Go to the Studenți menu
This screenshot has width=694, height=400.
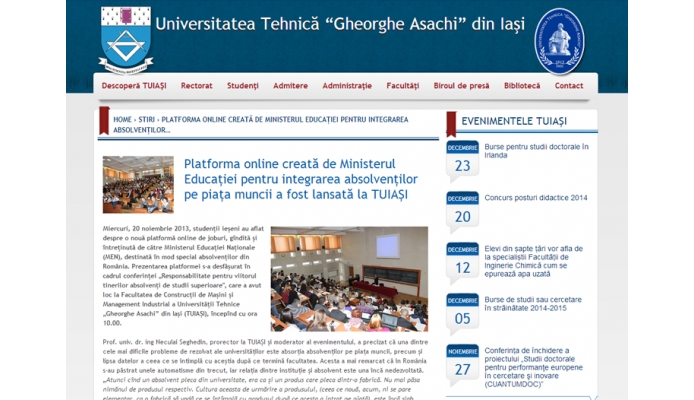243,86
